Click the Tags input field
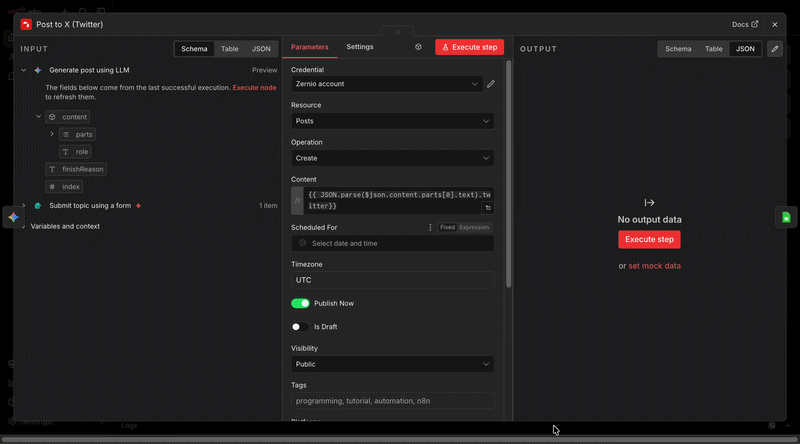Image resolution: width=800 pixels, height=444 pixels. pyautogui.click(x=392, y=401)
